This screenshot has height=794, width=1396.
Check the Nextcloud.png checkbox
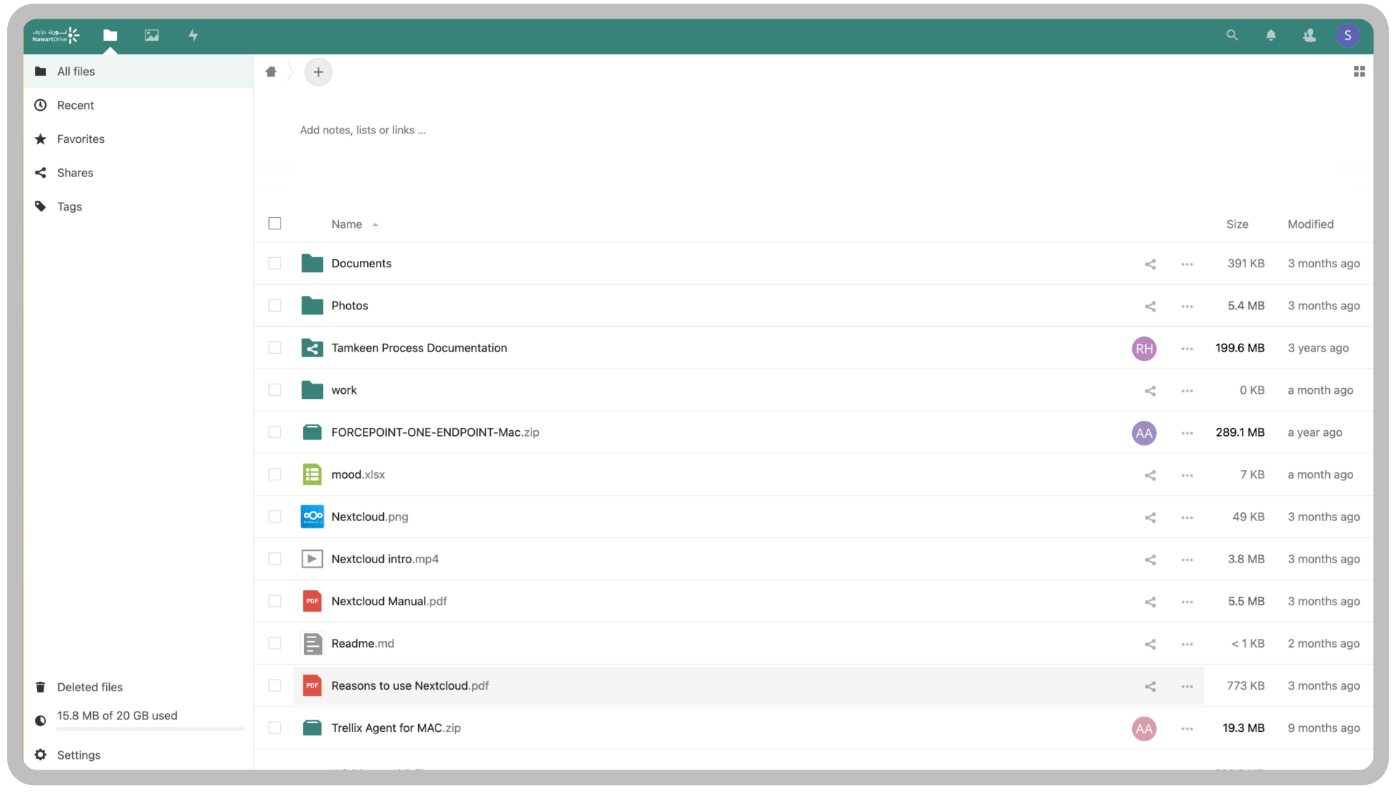pos(275,517)
